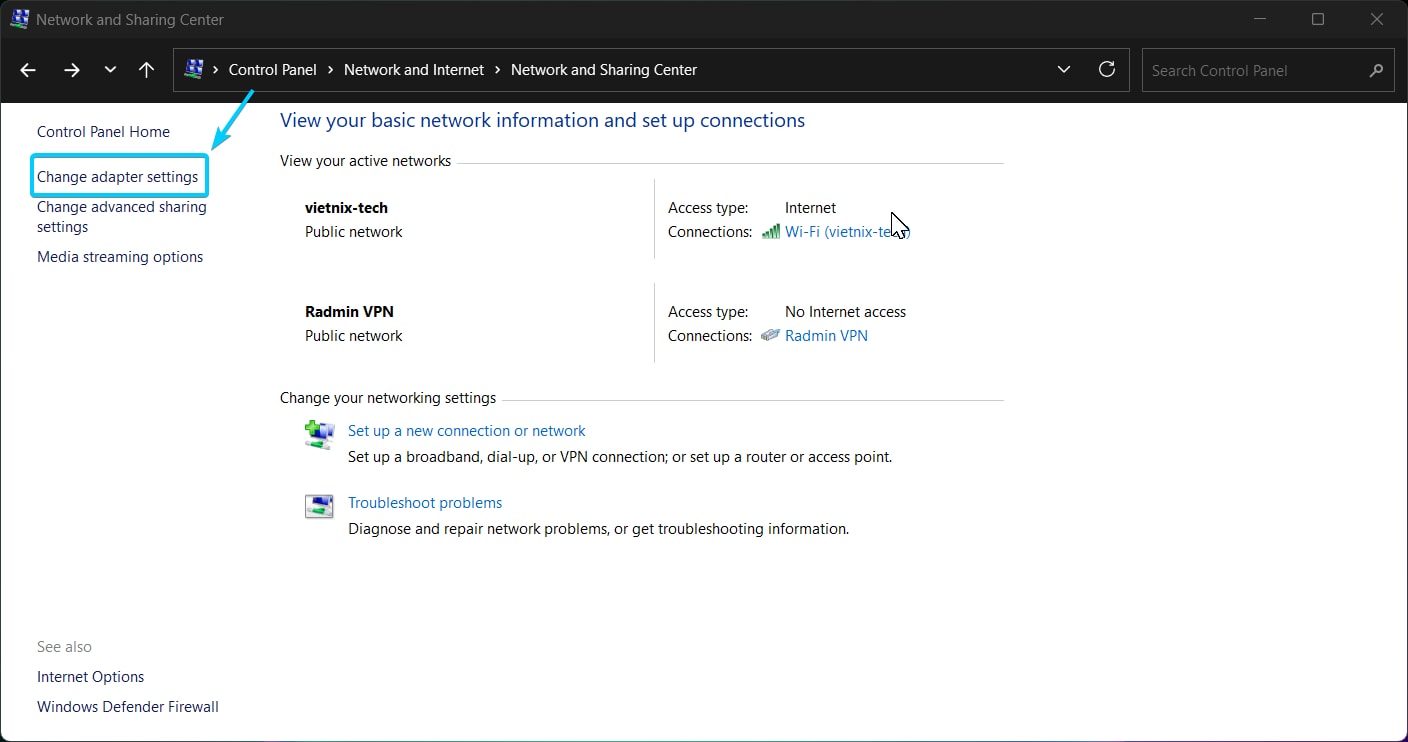Expand the chevron after Control Panel breadcrumb

point(330,70)
